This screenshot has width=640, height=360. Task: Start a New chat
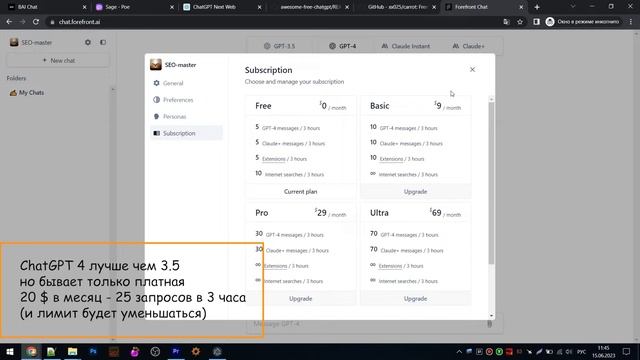point(58,60)
